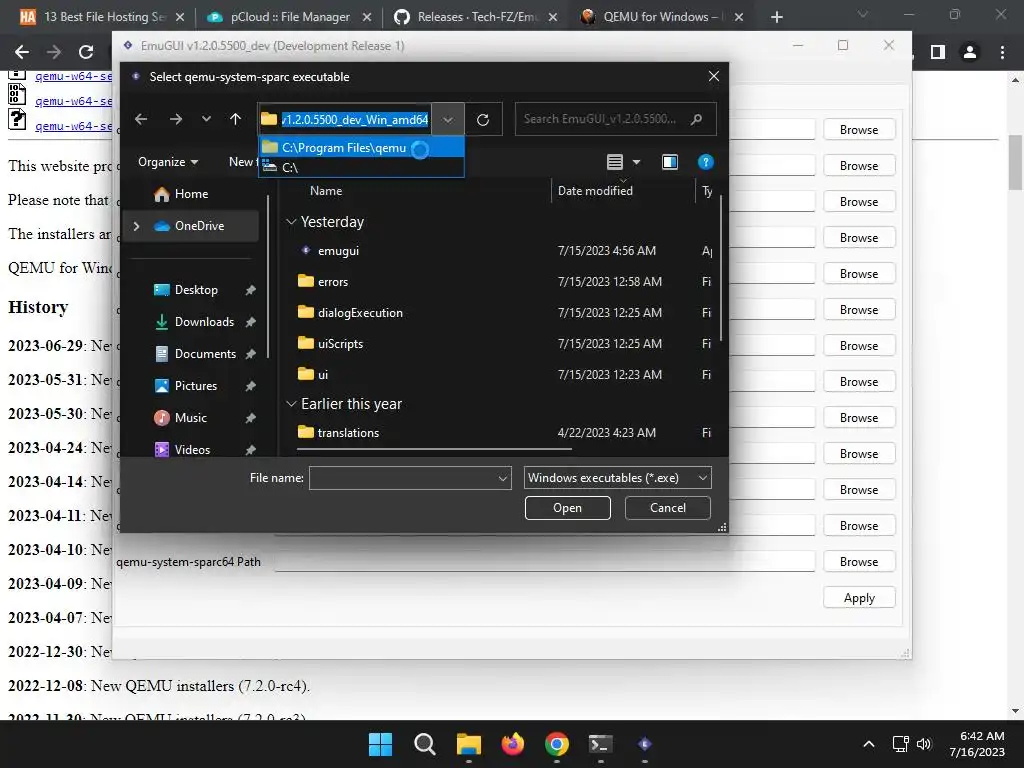This screenshot has height=768, width=1024.
Task: Go back in file dialog navigation
Action: (x=141, y=119)
